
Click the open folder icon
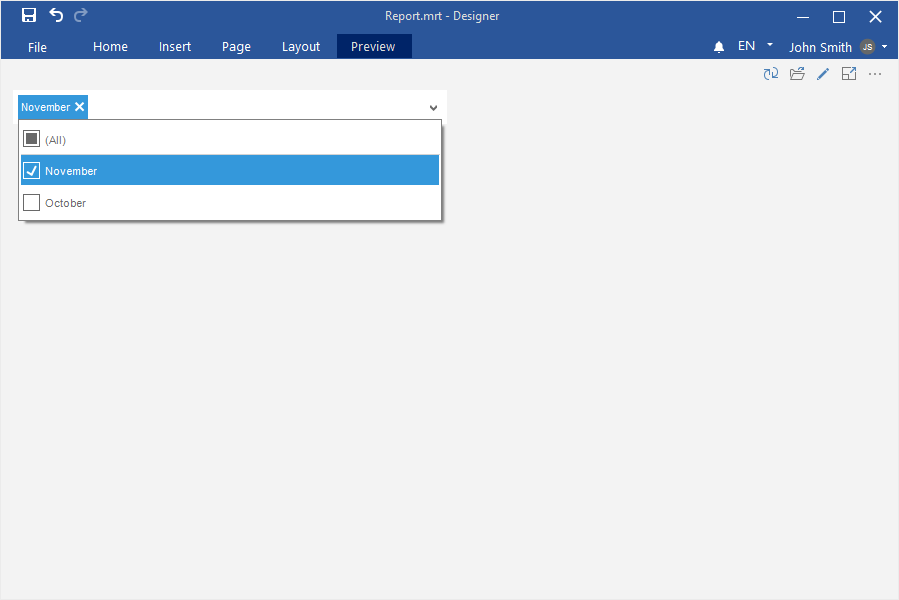point(797,74)
